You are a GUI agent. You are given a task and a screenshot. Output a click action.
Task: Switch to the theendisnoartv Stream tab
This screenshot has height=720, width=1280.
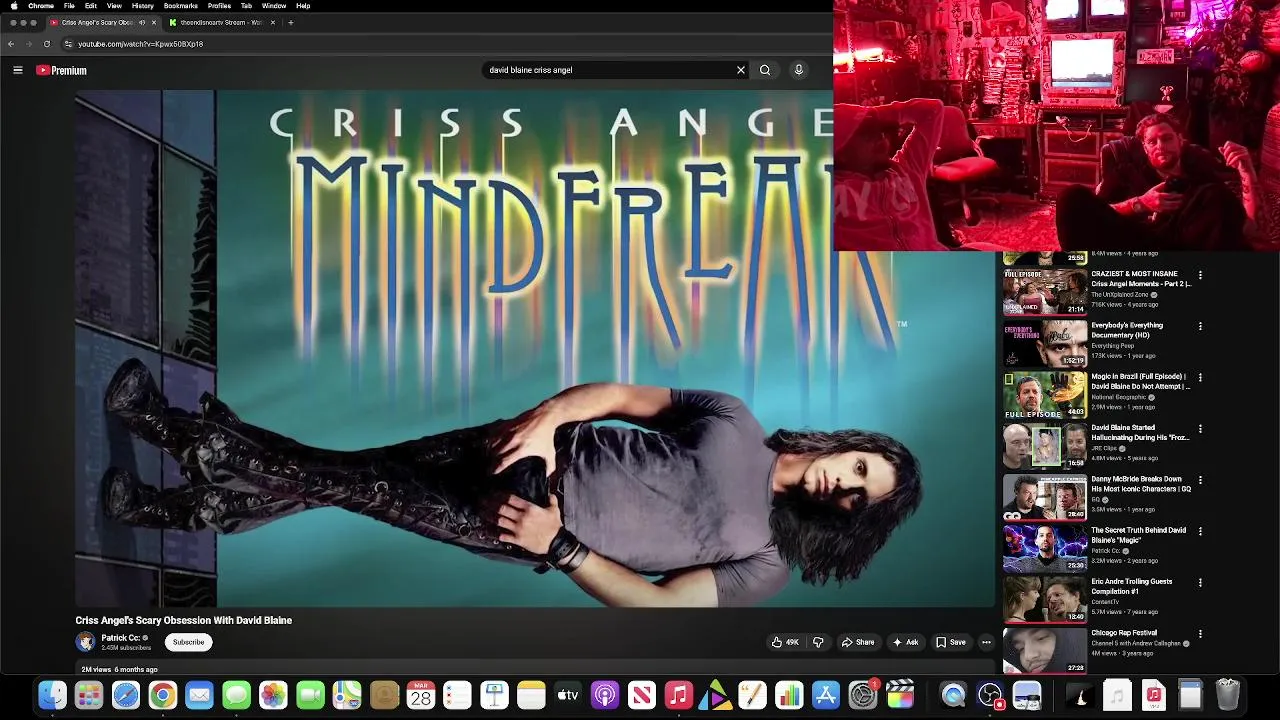coord(221,22)
